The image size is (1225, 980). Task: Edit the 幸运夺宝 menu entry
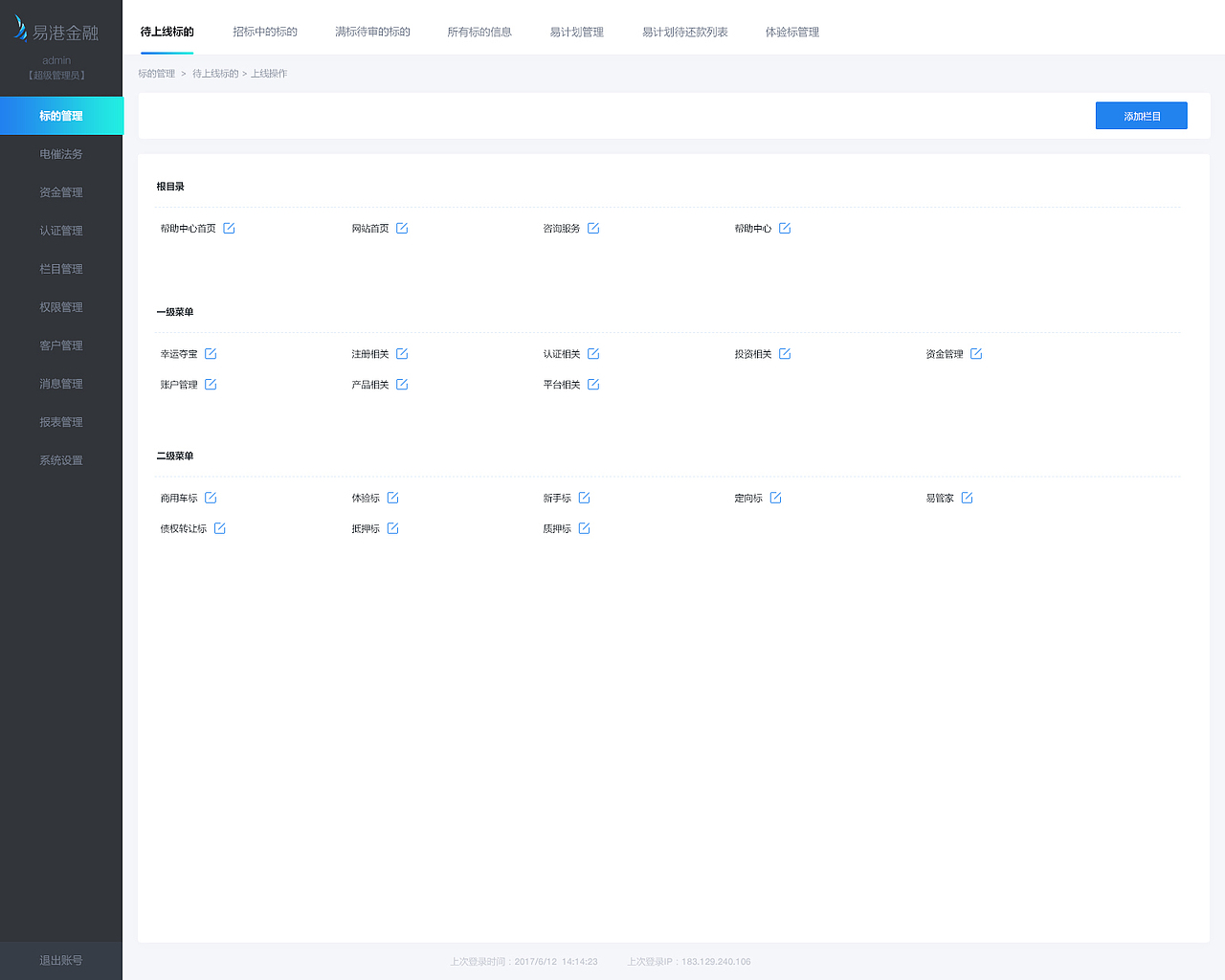211,354
